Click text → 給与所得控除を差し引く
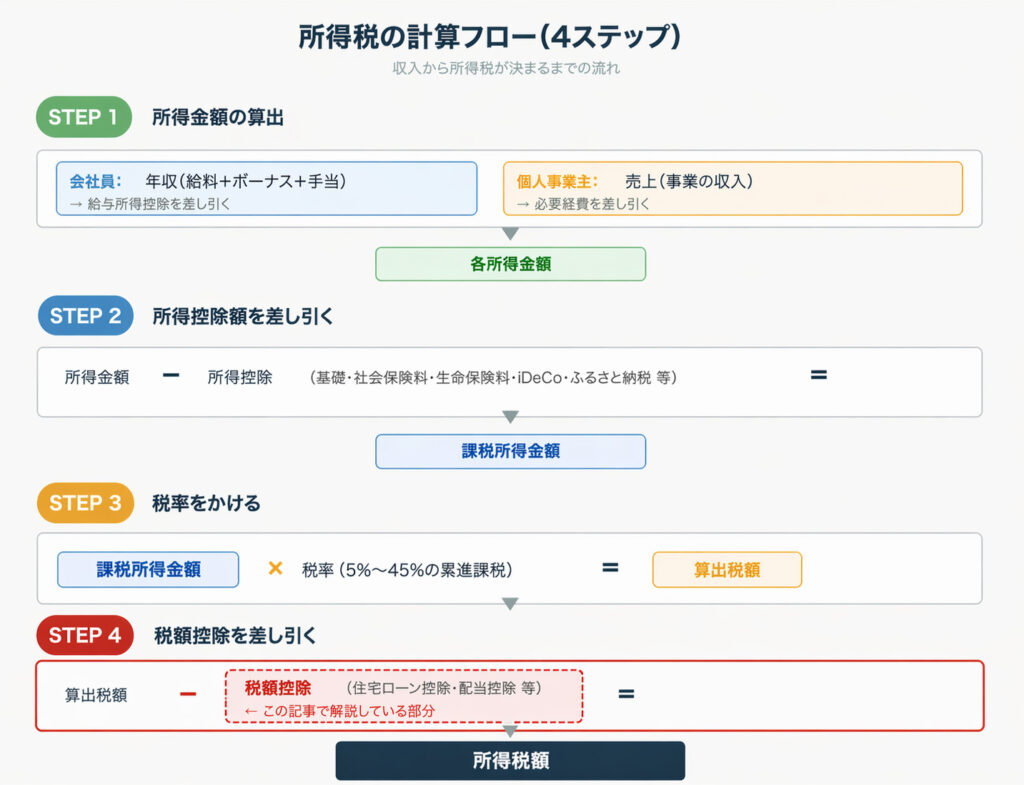The width and height of the screenshot is (1024, 785). point(150,204)
